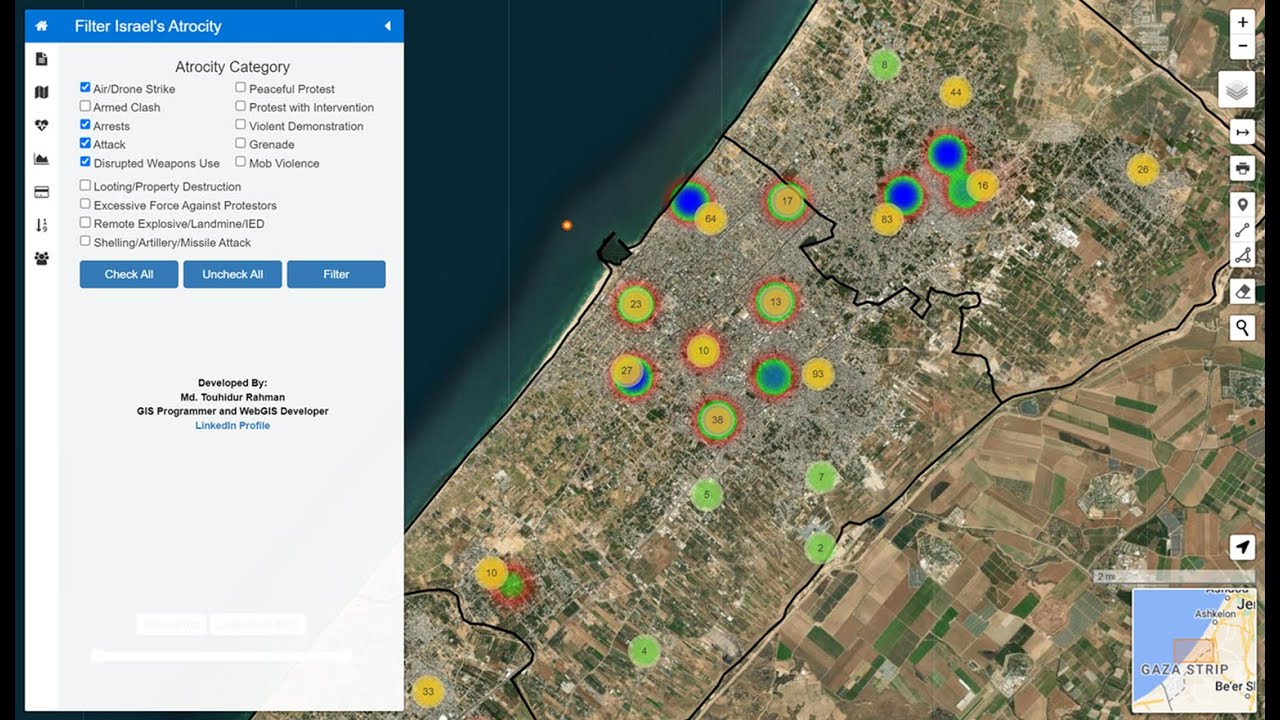Open the cluster marker labeled 83
Image resolution: width=1280 pixels, height=720 pixels.
click(887, 219)
